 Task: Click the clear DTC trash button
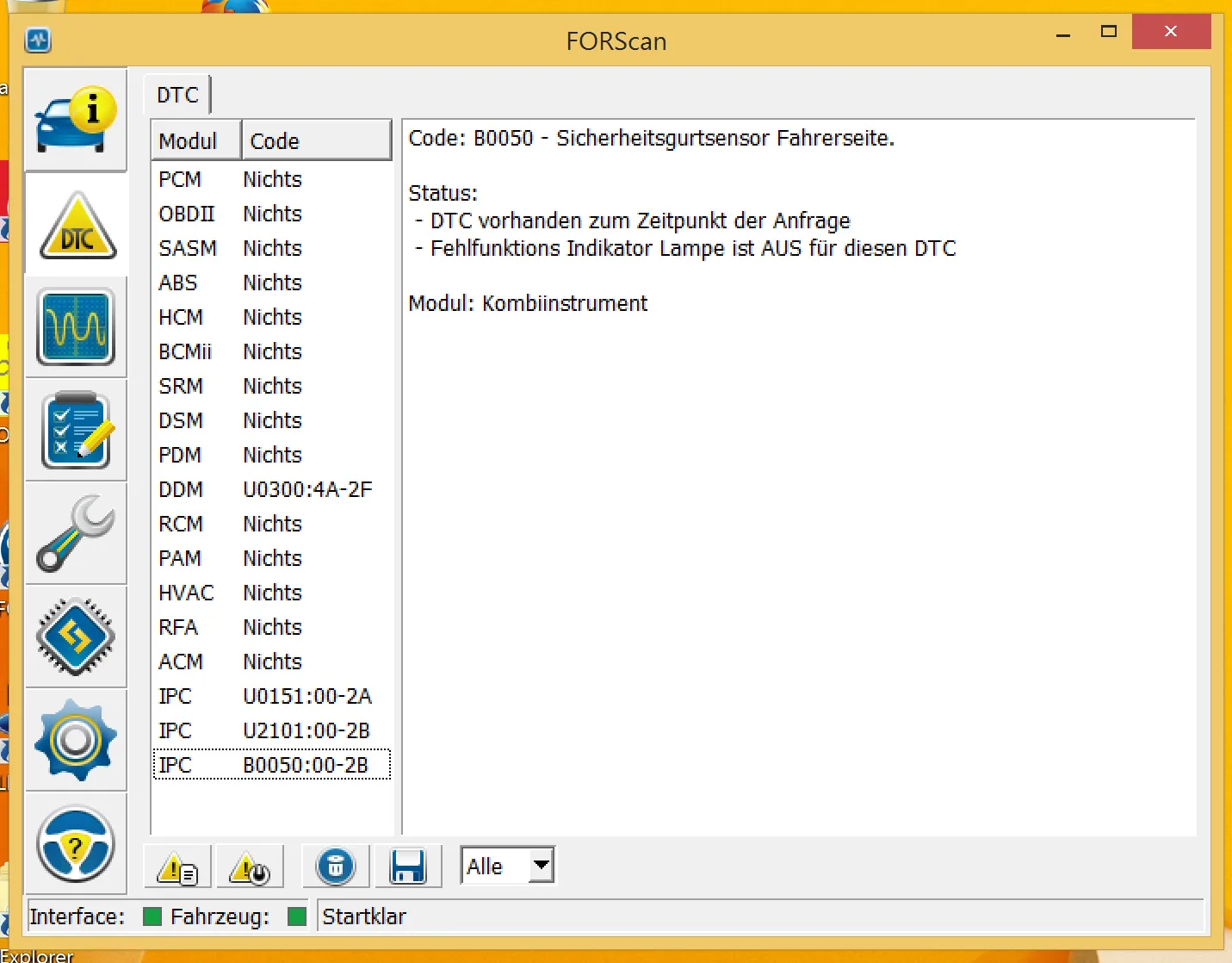click(336, 867)
